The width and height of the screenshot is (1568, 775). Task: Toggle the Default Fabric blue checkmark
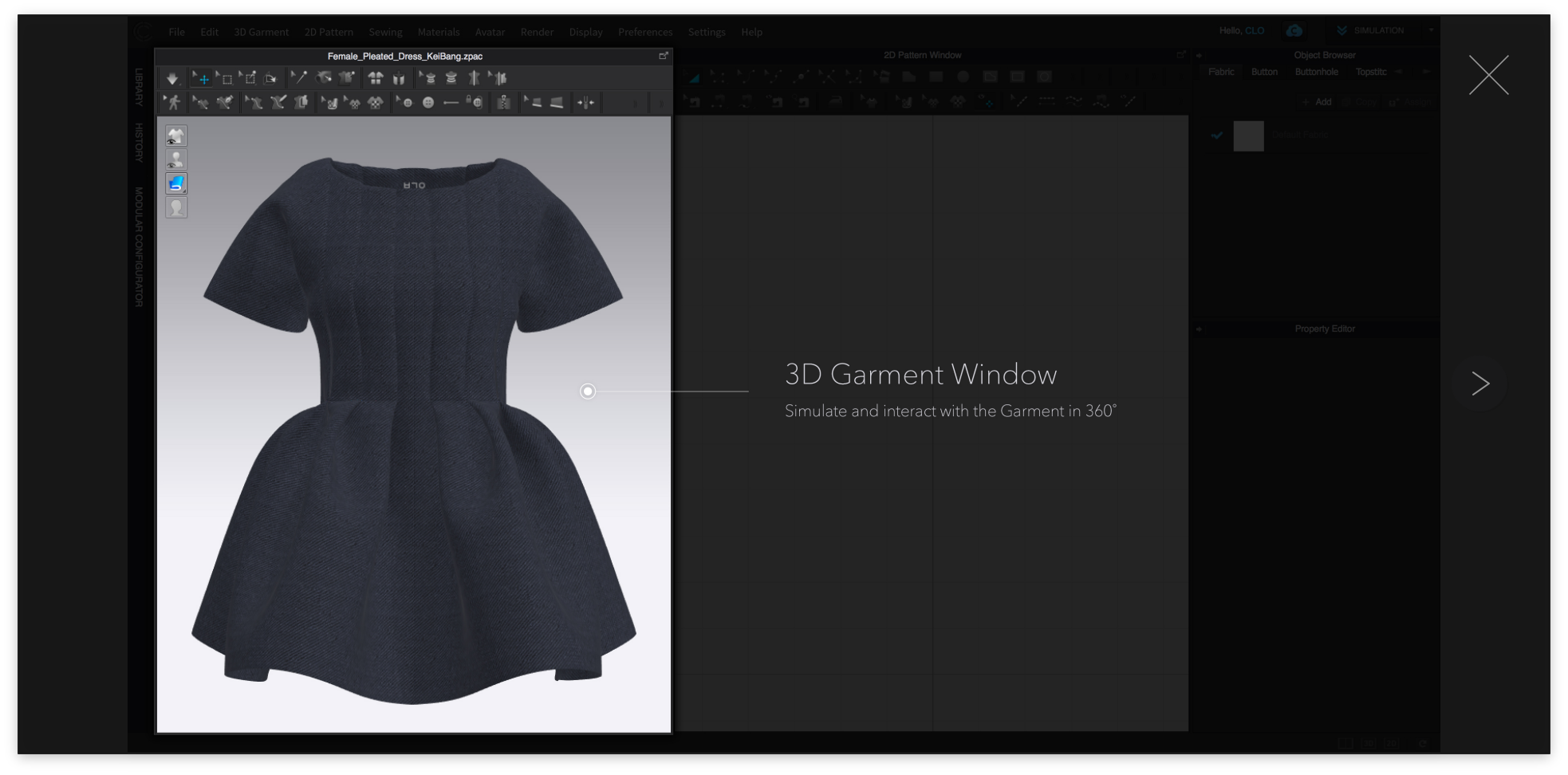1217,136
